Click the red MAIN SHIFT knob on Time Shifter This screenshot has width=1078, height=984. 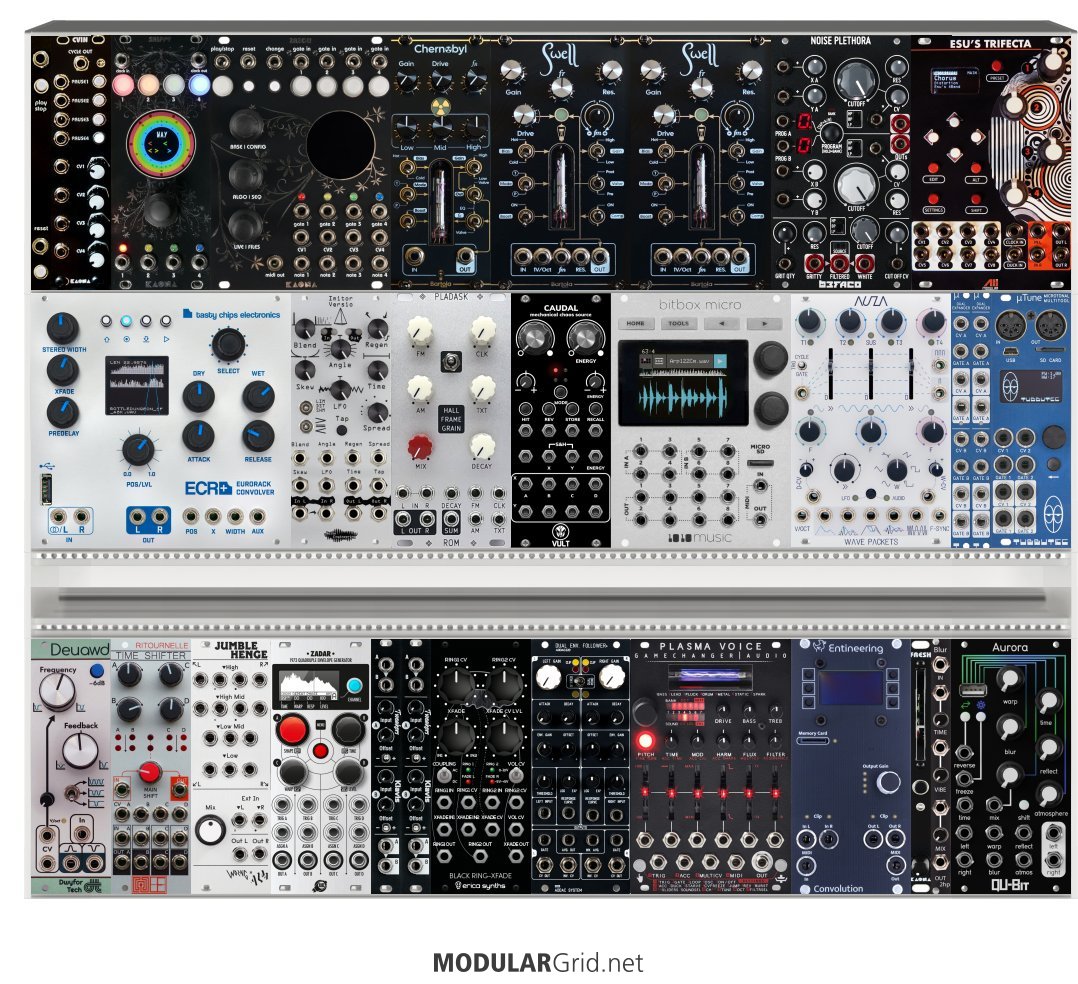(x=149, y=773)
